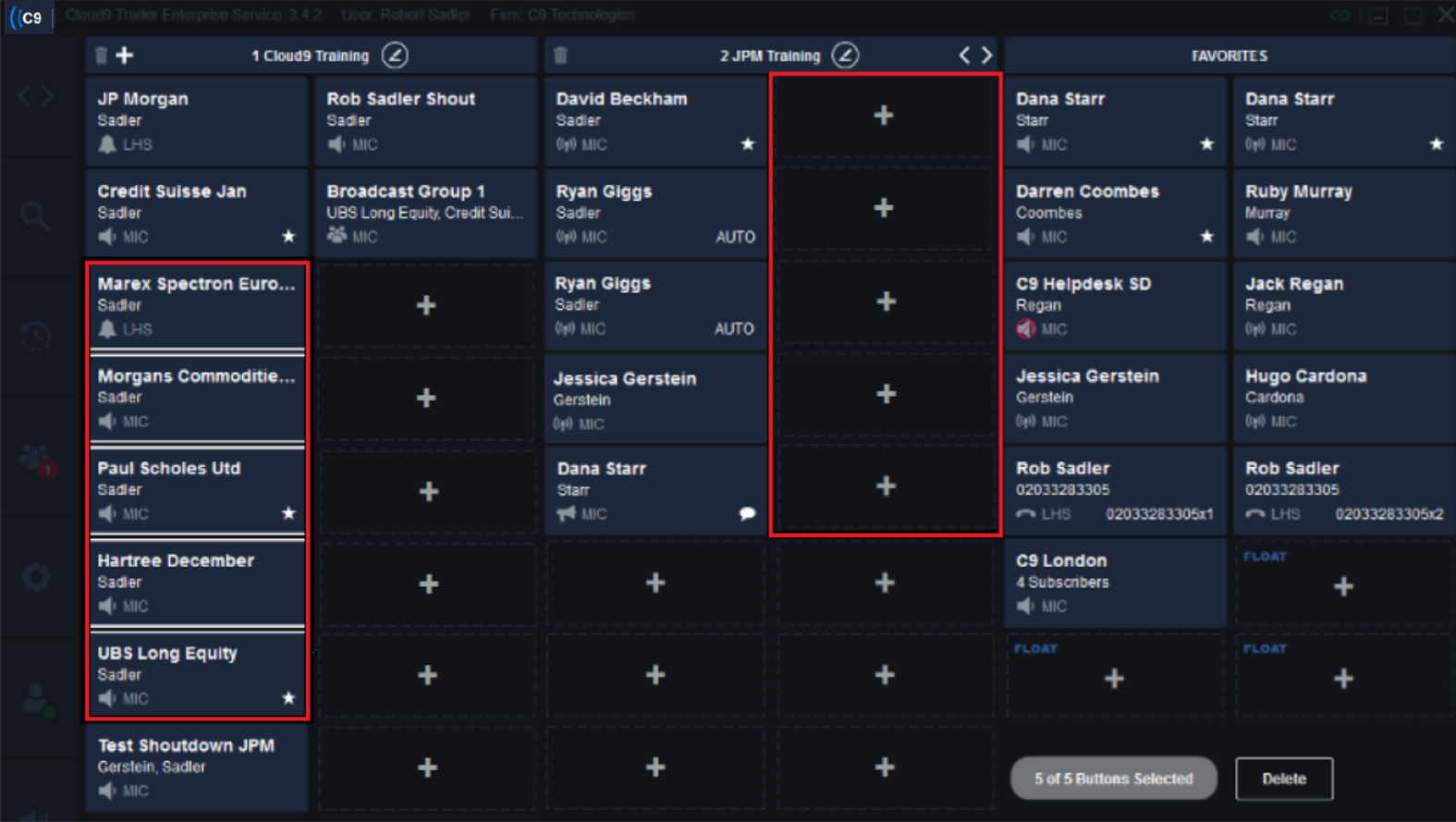The width and height of the screenshot is (1456, 822).
Task: Click the trash icon in JPM Training panel
Action: click(560, 55)
